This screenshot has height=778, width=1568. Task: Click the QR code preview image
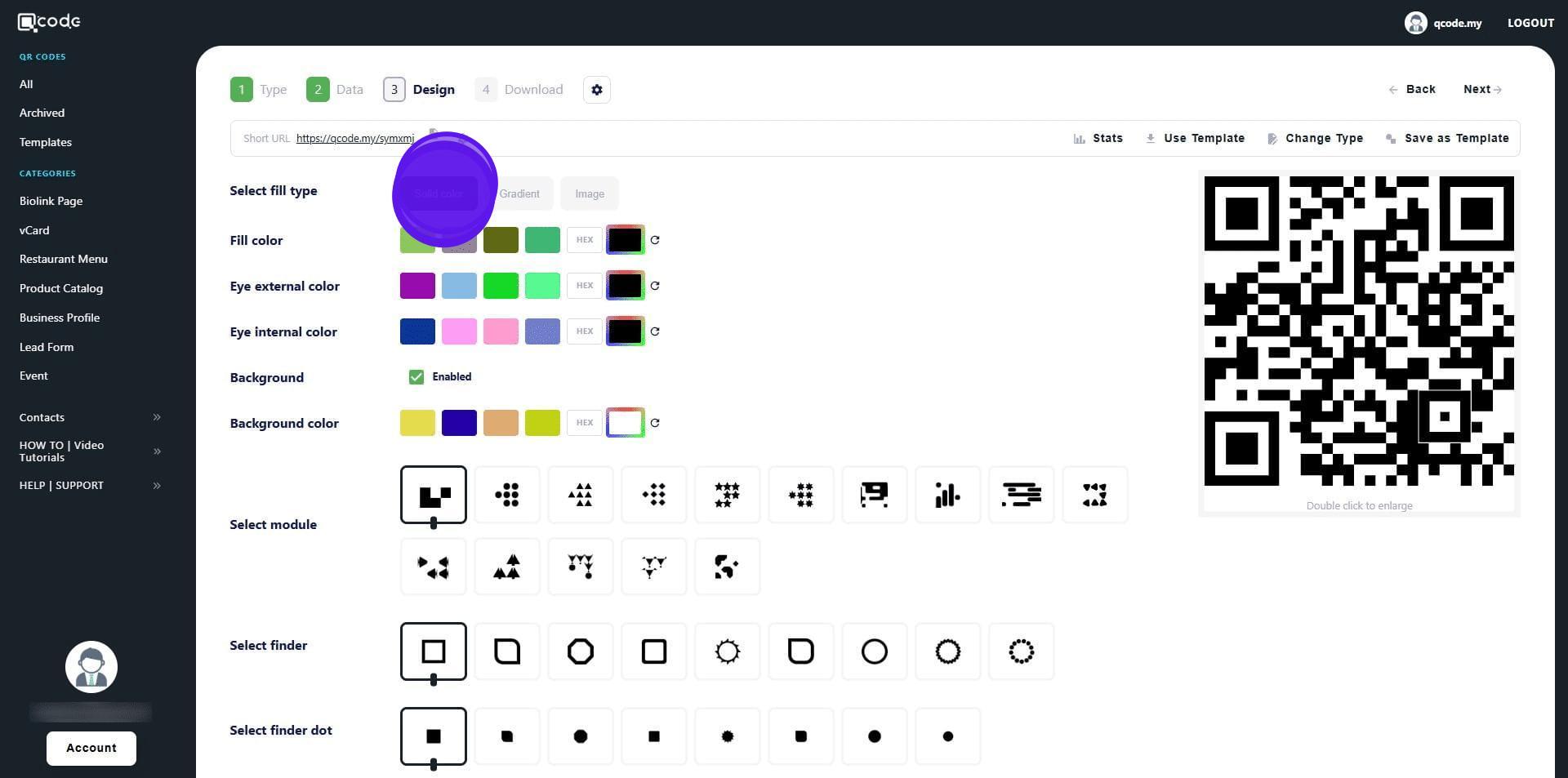point(1359,331)
